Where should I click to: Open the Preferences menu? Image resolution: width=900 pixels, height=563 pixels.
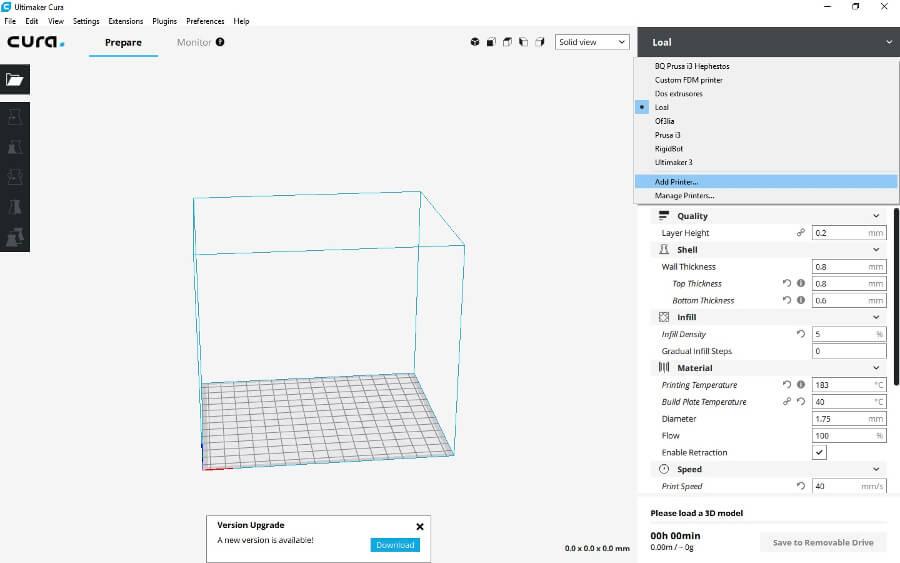205,21
